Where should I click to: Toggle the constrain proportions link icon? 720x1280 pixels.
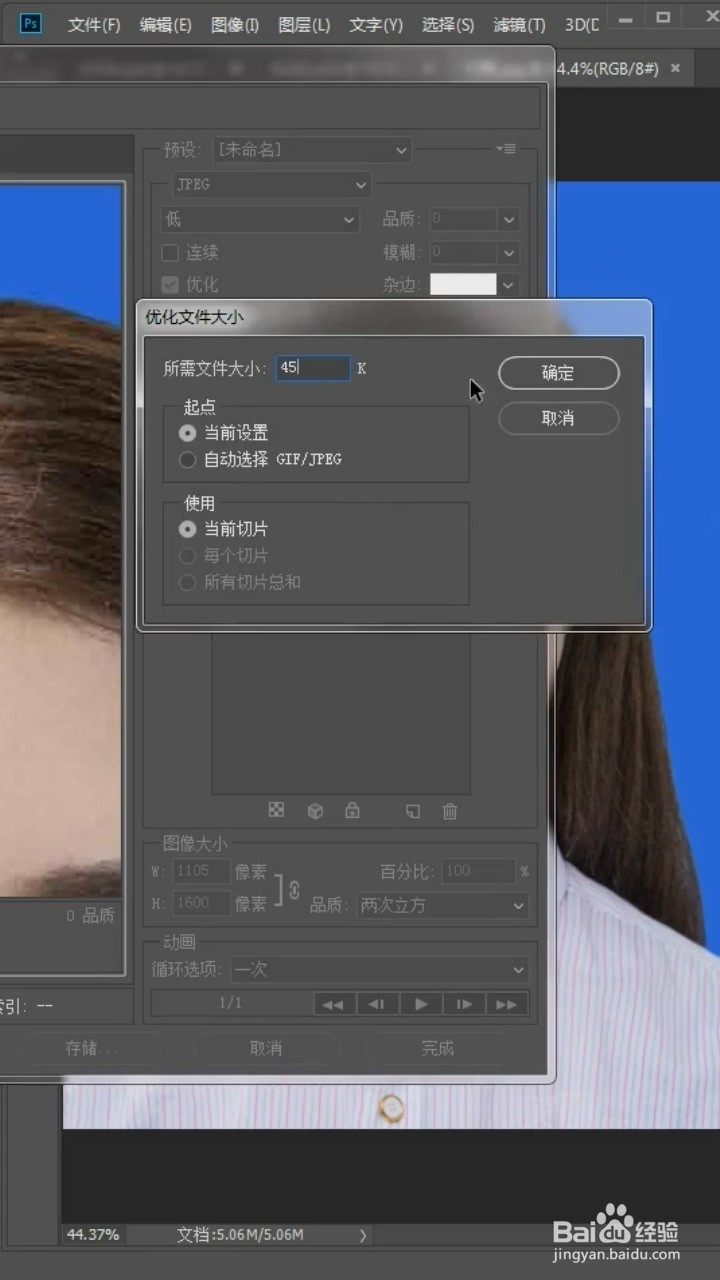294,888
